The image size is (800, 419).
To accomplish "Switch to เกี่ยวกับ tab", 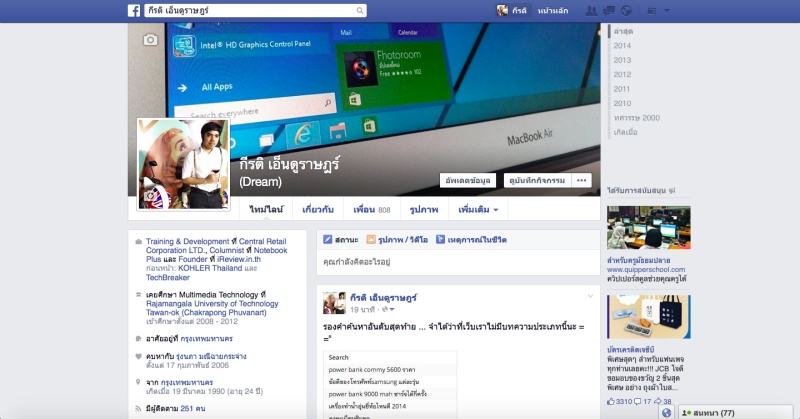I will pyautogui.click(x=318, y=209).
